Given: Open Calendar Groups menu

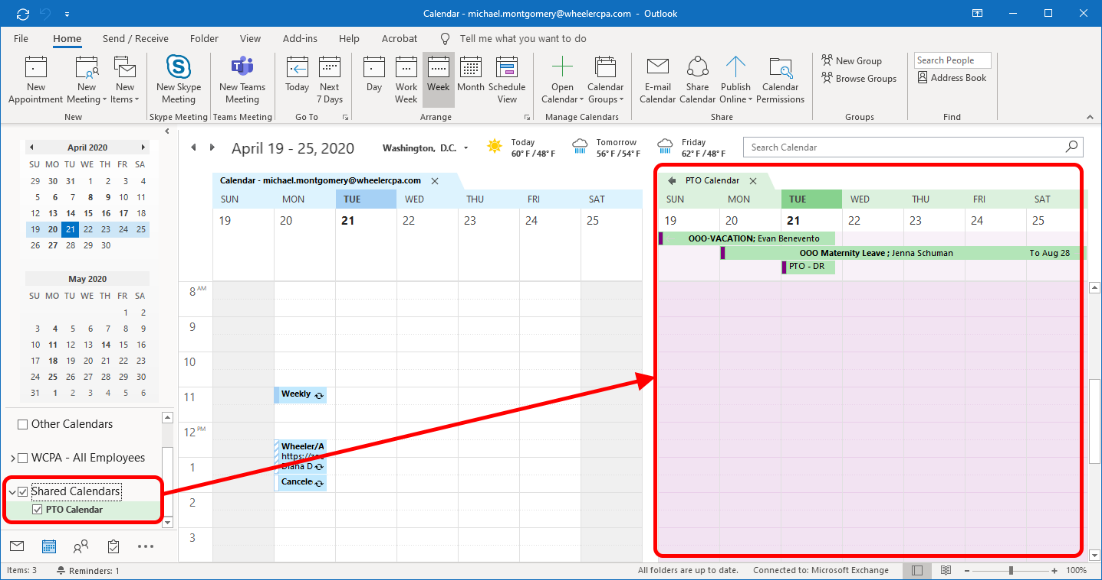Looking at the screenshot, I should [x=605, y=80].
